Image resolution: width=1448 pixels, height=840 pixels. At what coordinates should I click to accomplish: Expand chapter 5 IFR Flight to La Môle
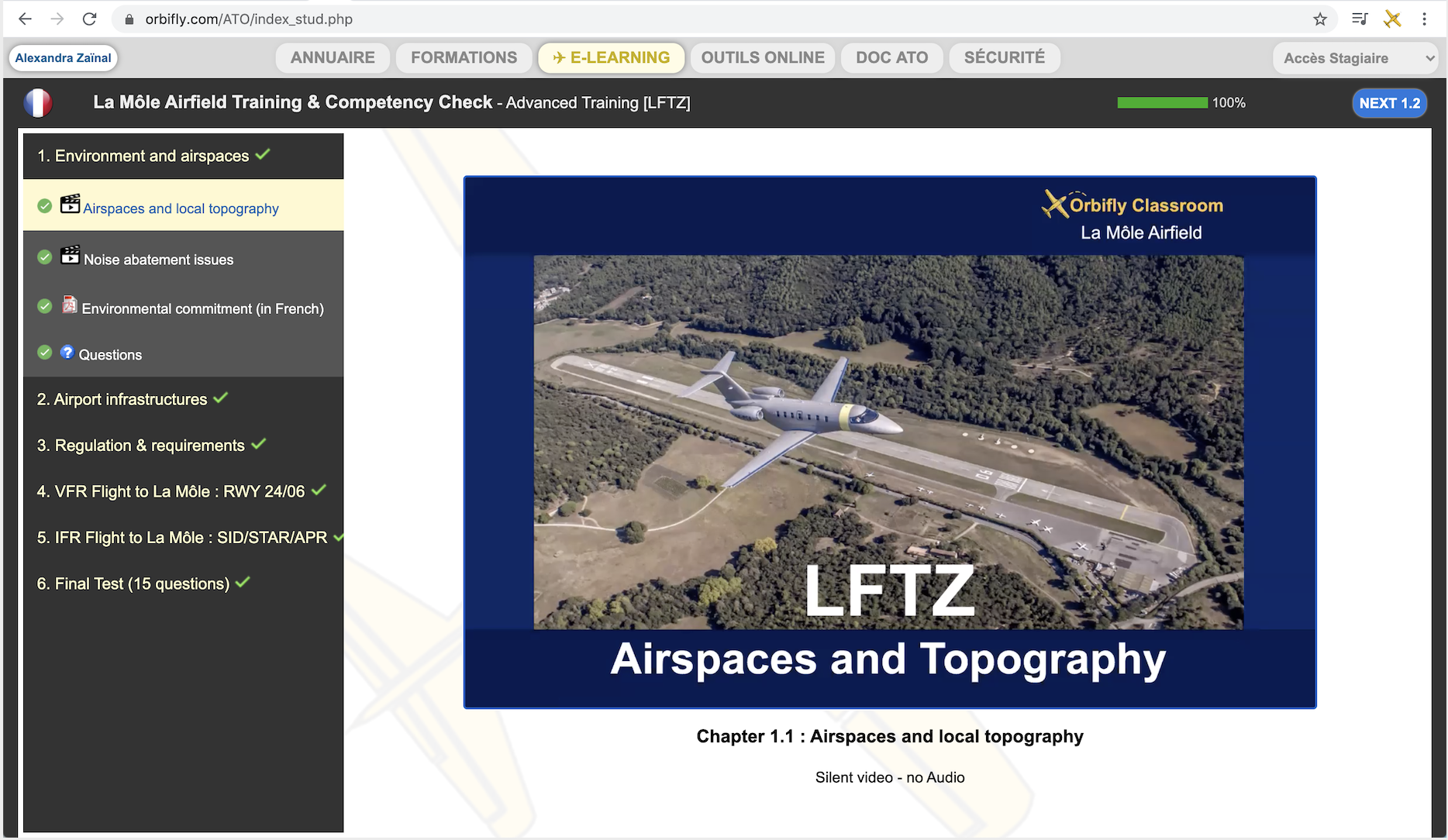(x=182, y=538)
